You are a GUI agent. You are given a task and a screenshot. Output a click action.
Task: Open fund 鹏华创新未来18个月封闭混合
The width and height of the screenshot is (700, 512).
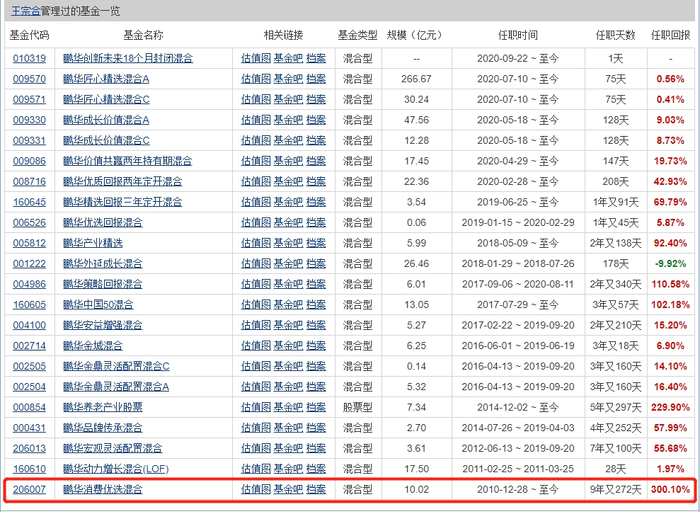128,58
